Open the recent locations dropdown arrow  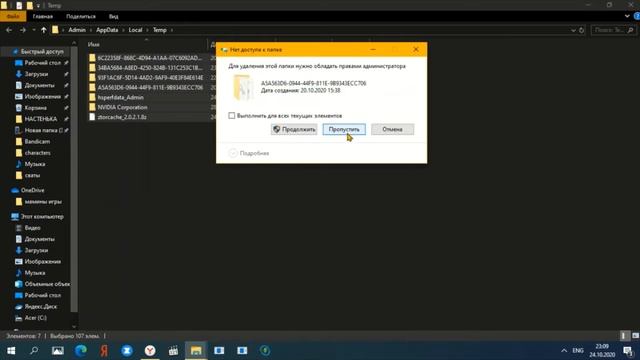click(x=33, y=30)
